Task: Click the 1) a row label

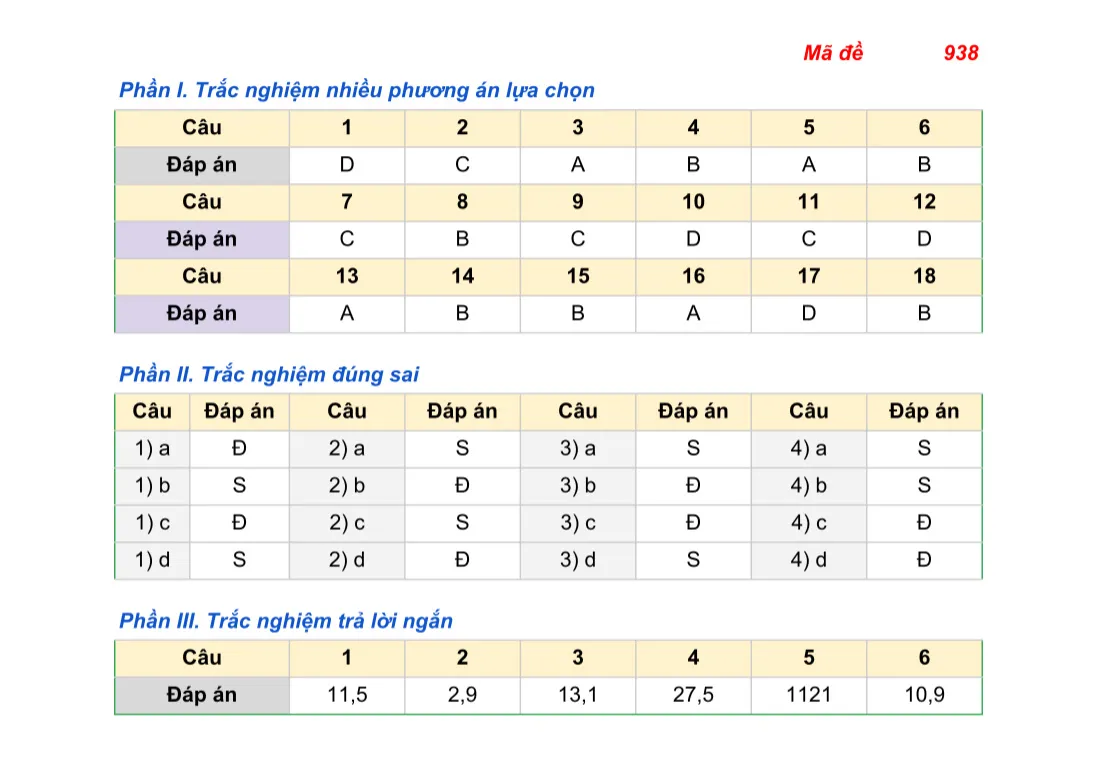Action: 152,449
